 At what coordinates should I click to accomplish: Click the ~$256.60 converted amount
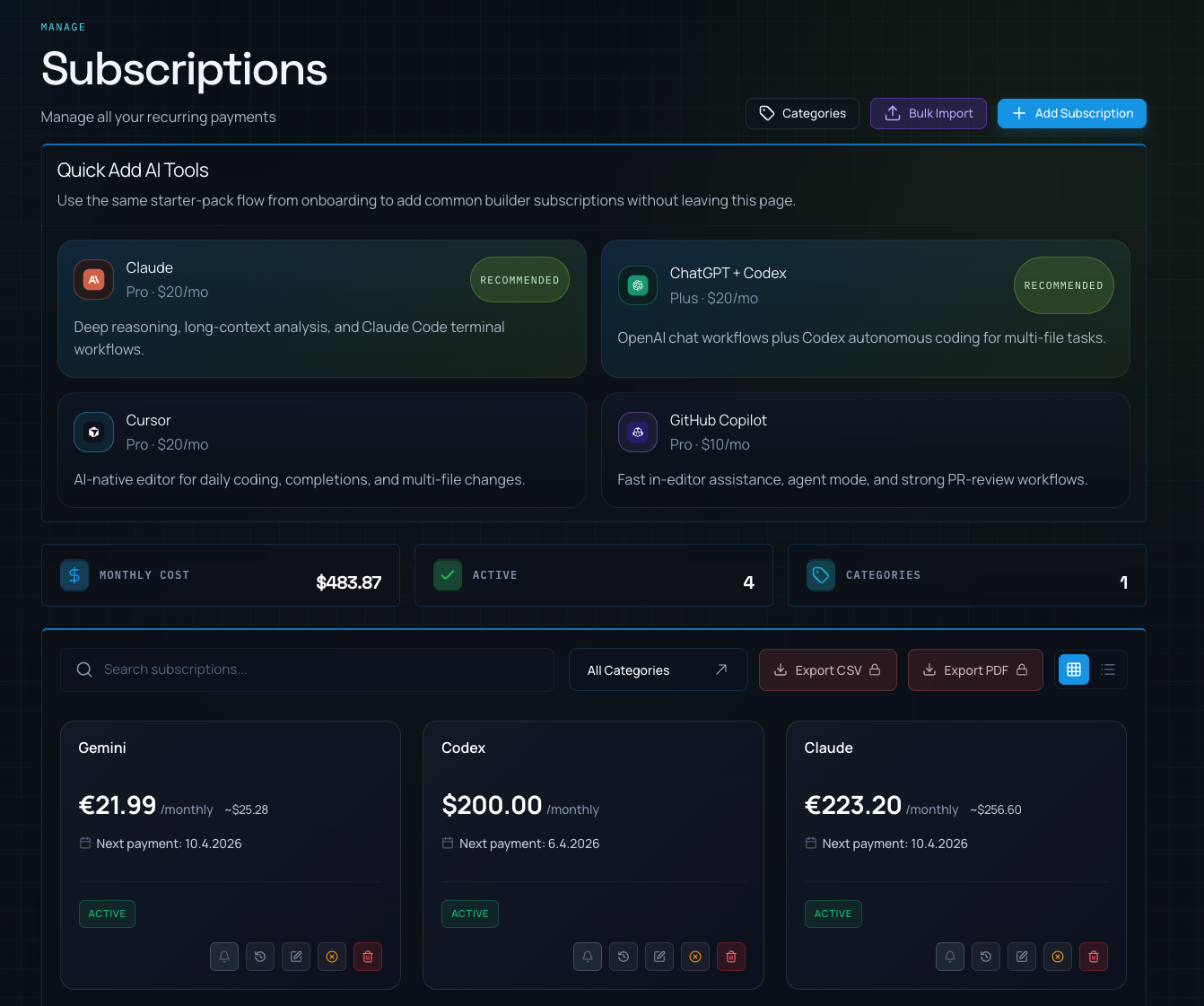coord(996,809)
